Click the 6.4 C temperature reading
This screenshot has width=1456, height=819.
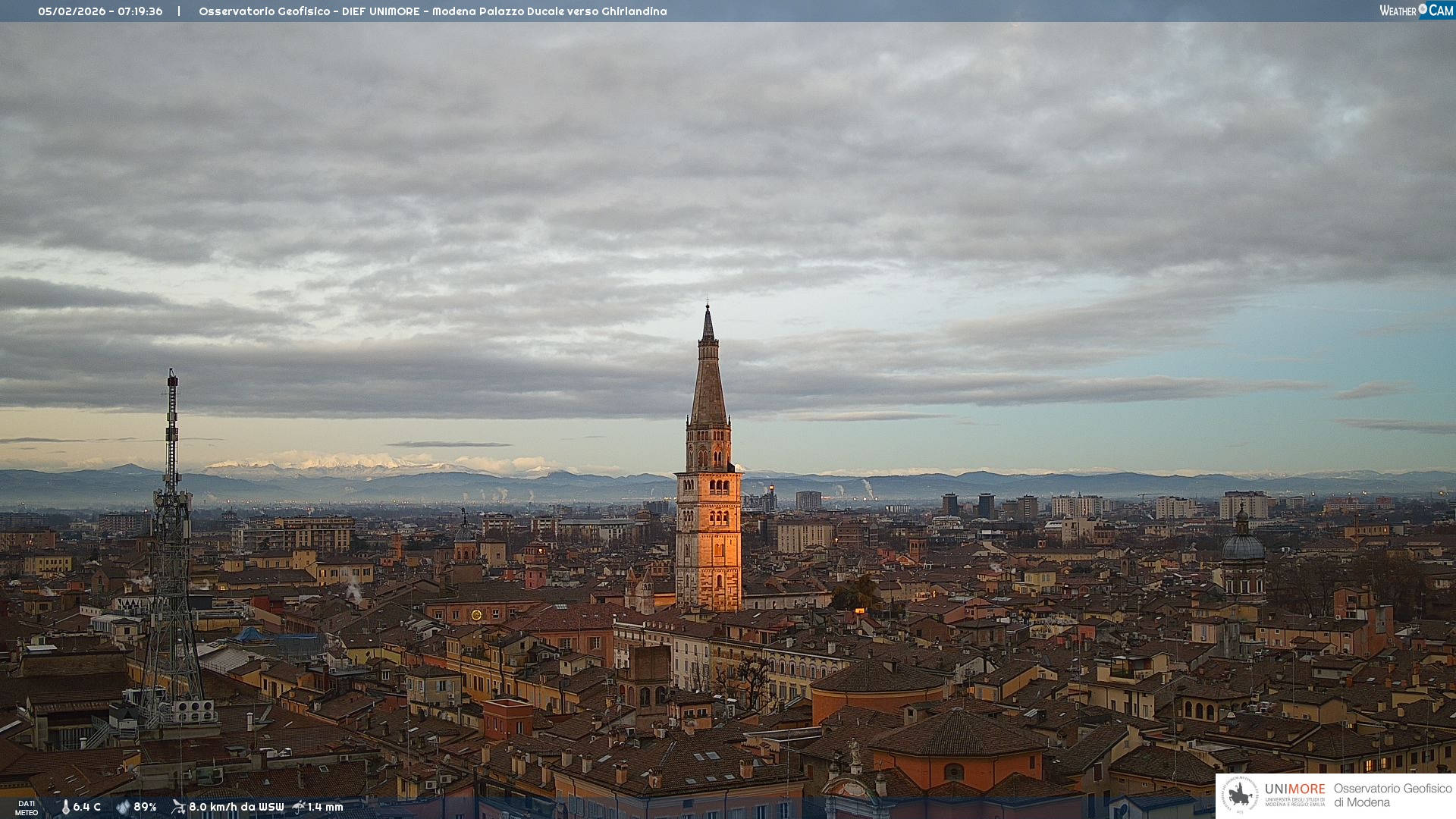coord(87,807)
